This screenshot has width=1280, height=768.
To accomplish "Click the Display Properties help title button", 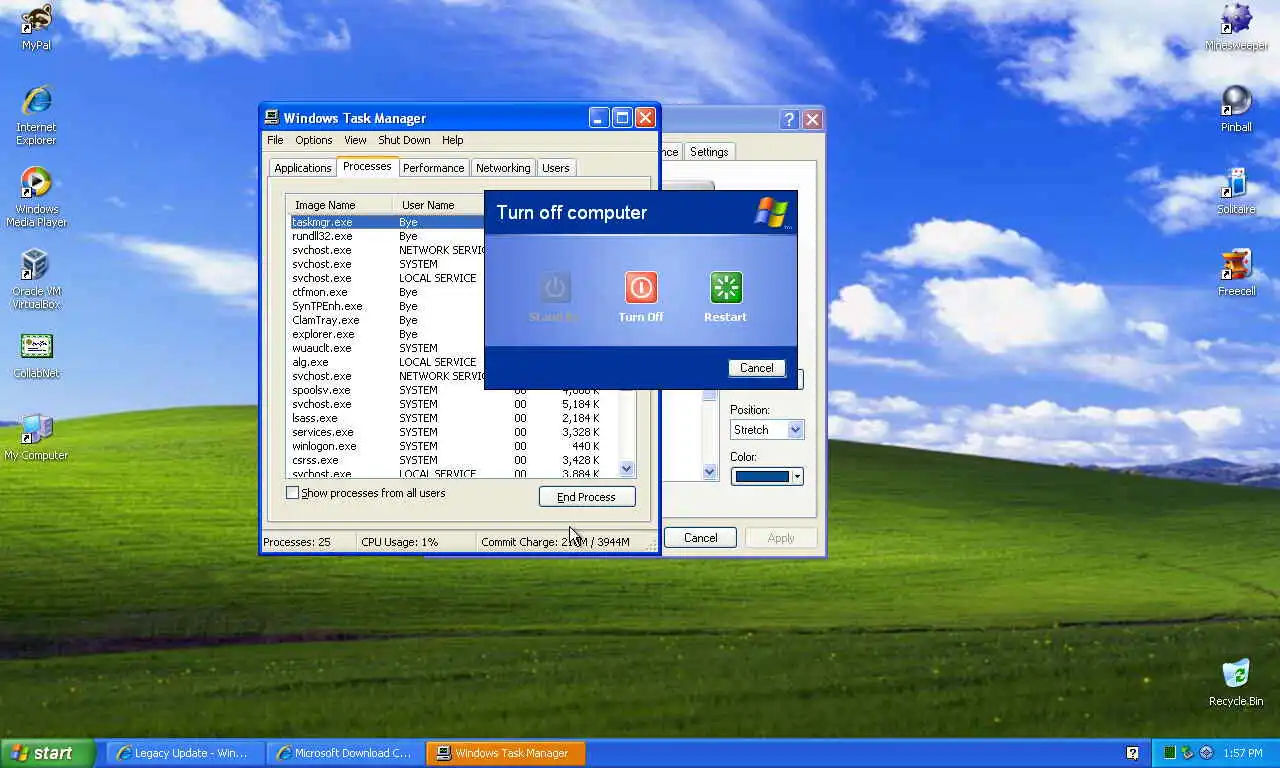I will tap(789, 119).
